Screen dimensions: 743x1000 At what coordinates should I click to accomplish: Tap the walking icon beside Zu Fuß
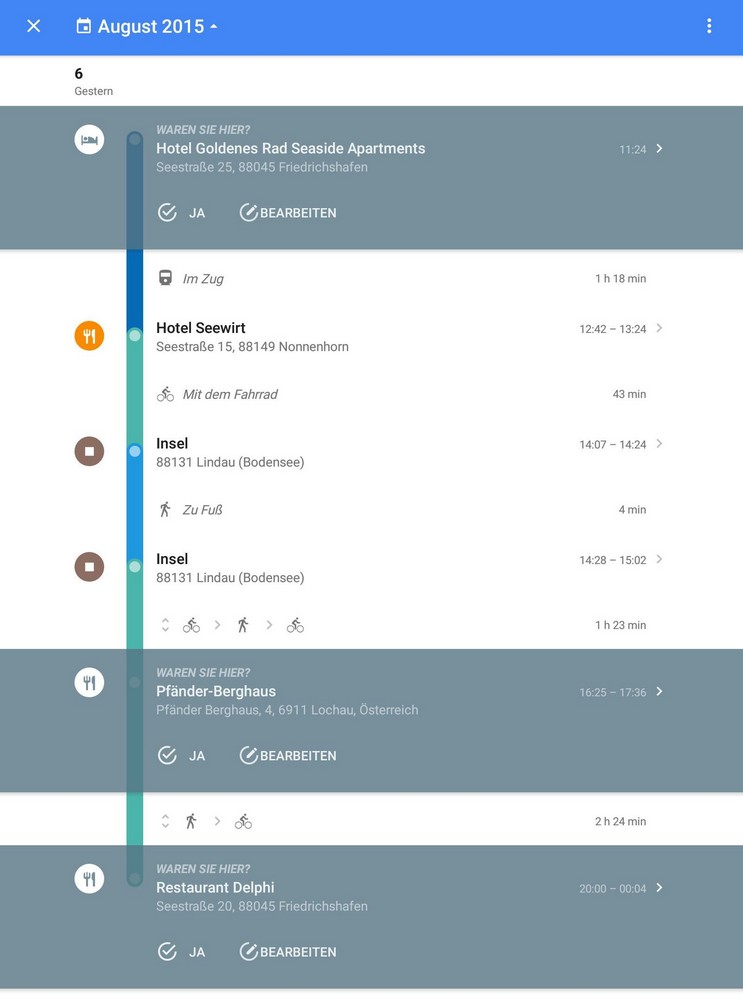(165, 510)
